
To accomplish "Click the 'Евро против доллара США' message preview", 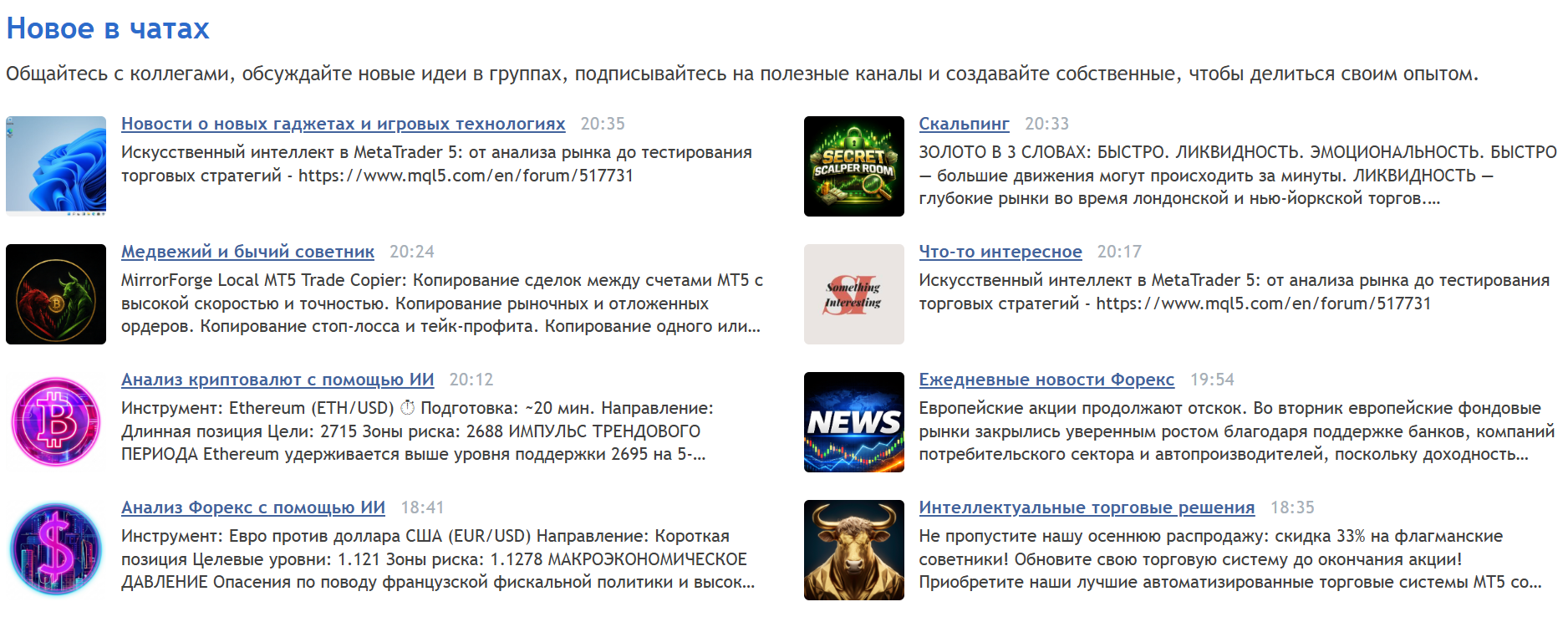I will [438, 559].
